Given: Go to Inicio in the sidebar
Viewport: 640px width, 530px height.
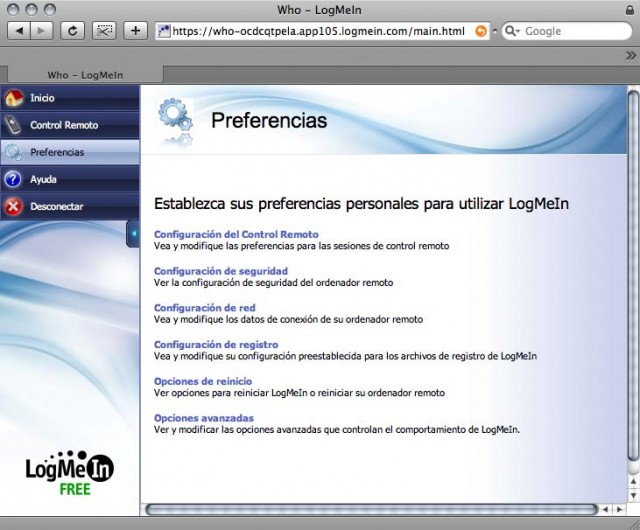Looking at the screenshot, I should click(x=70, y=98).
